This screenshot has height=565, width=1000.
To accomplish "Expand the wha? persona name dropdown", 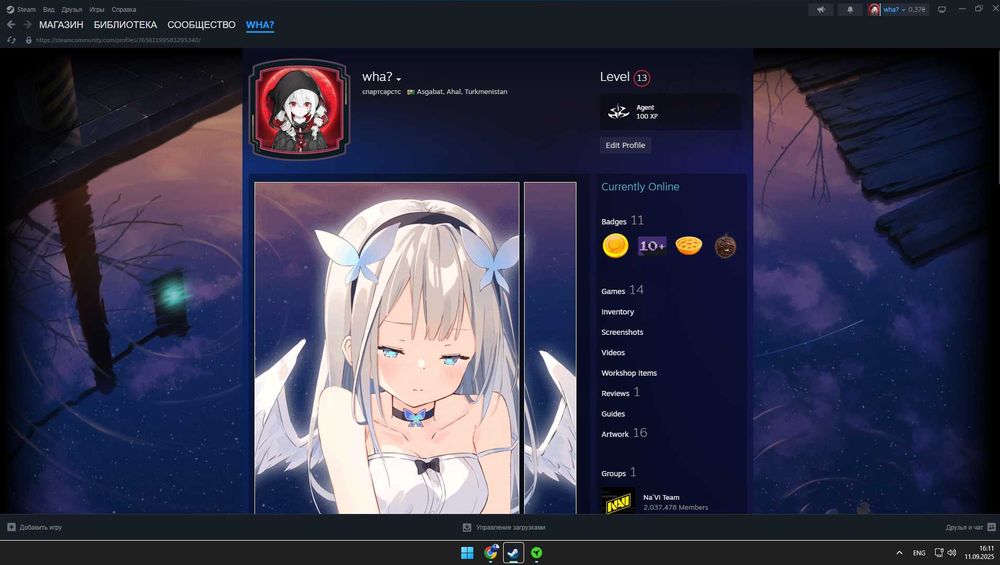I will tap(399, 78).
